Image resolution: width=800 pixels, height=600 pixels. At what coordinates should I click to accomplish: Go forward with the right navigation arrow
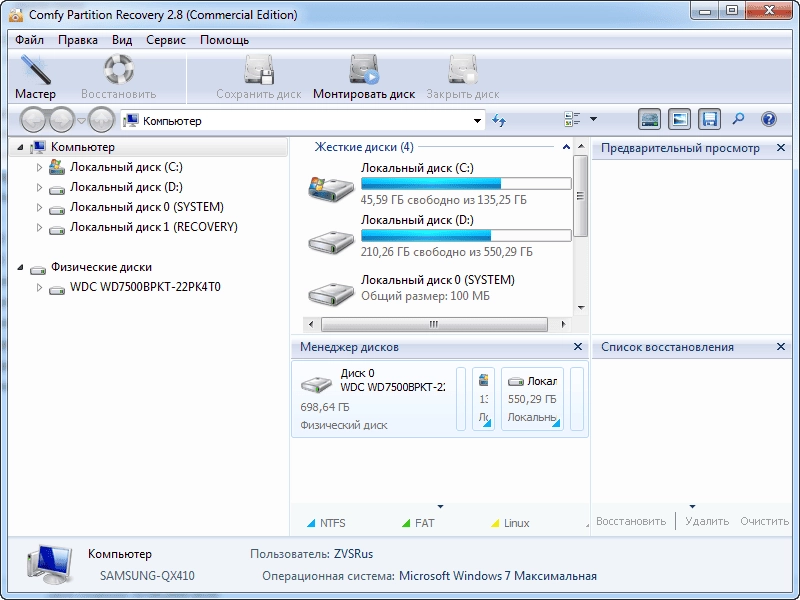pyautogui.click(x=62, y=120)
